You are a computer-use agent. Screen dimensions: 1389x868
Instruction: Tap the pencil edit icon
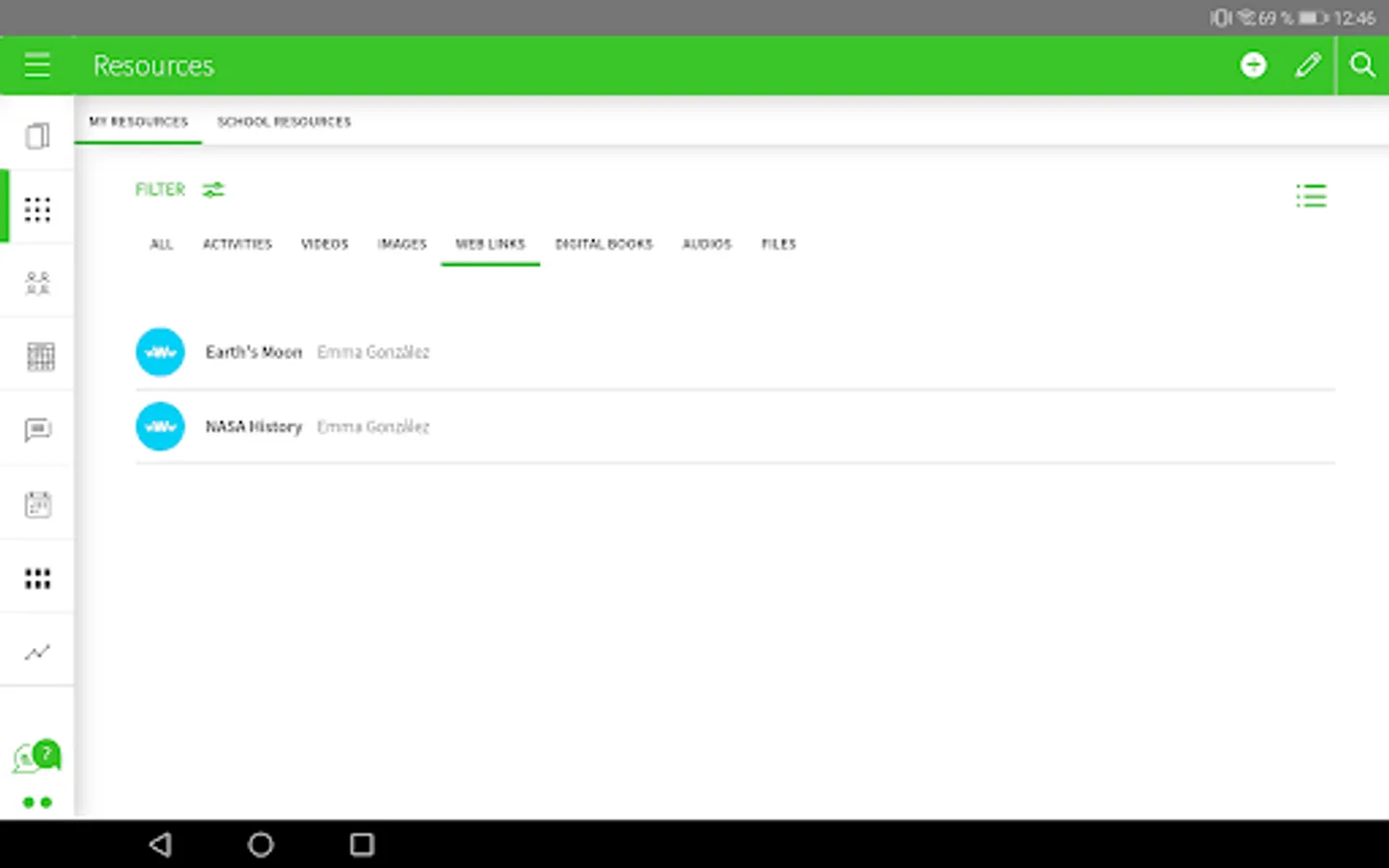(x=1308, y=65)
